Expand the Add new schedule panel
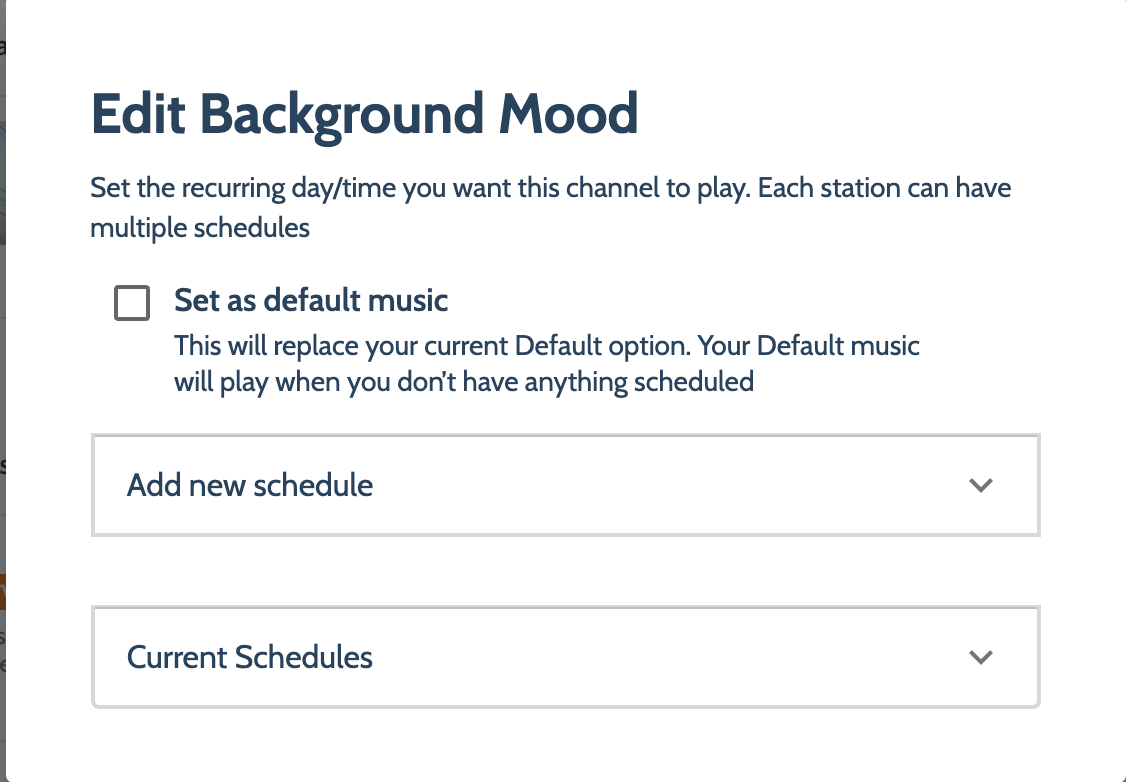The image size is (1126, 782). pos(565,485)
